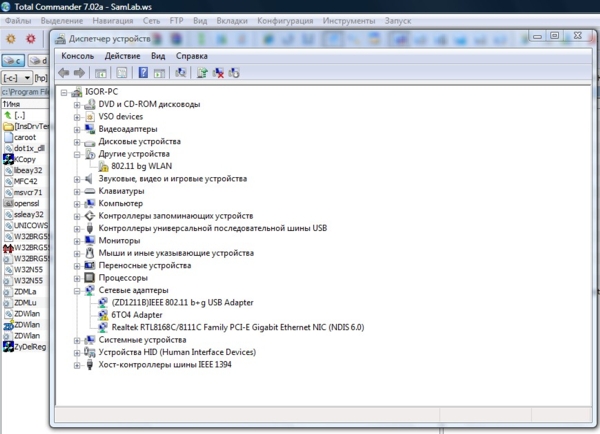Select the IGOR-PC root node

coord(101,92)
